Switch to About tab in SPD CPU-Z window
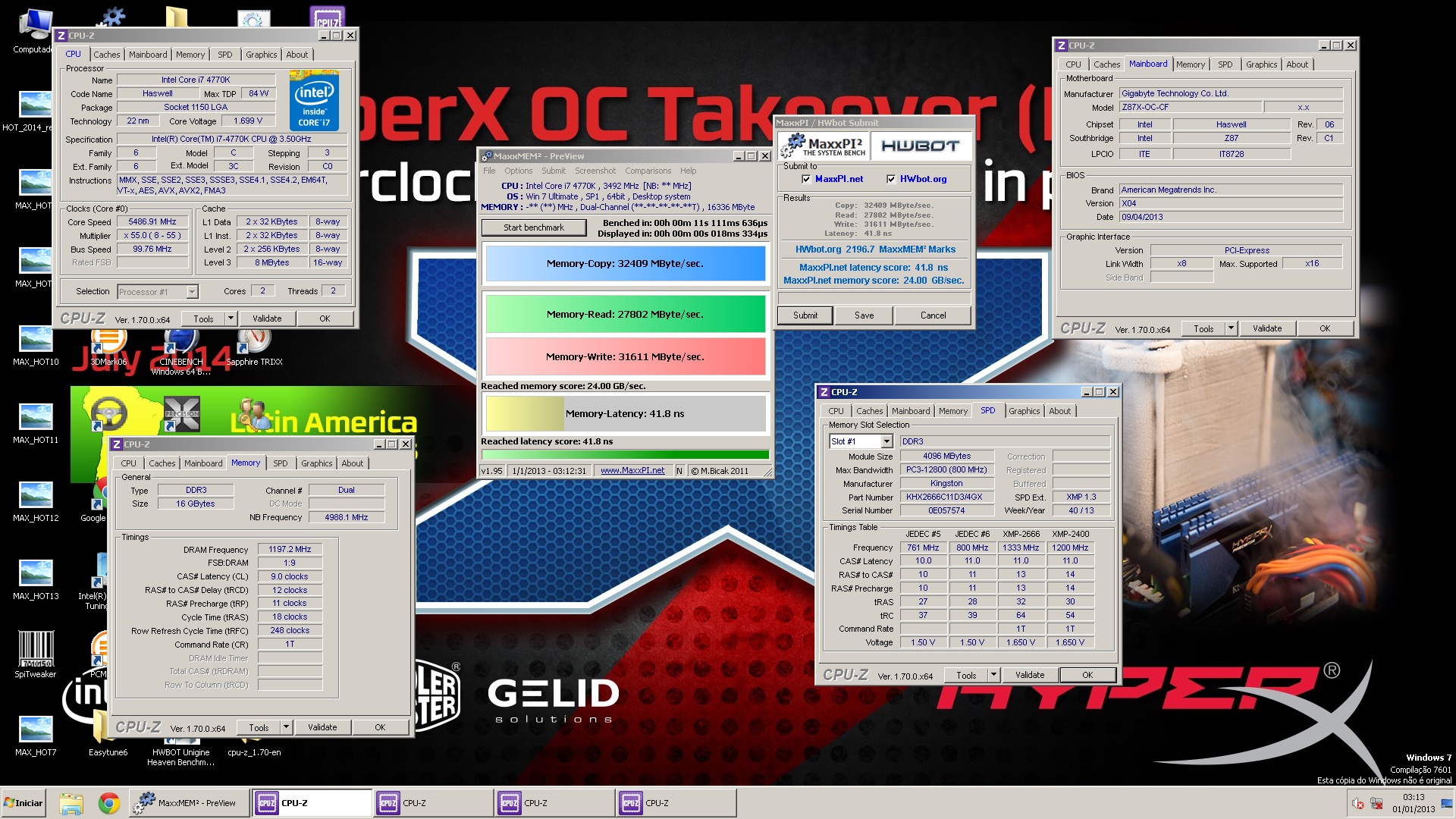 coord(1059,411)
